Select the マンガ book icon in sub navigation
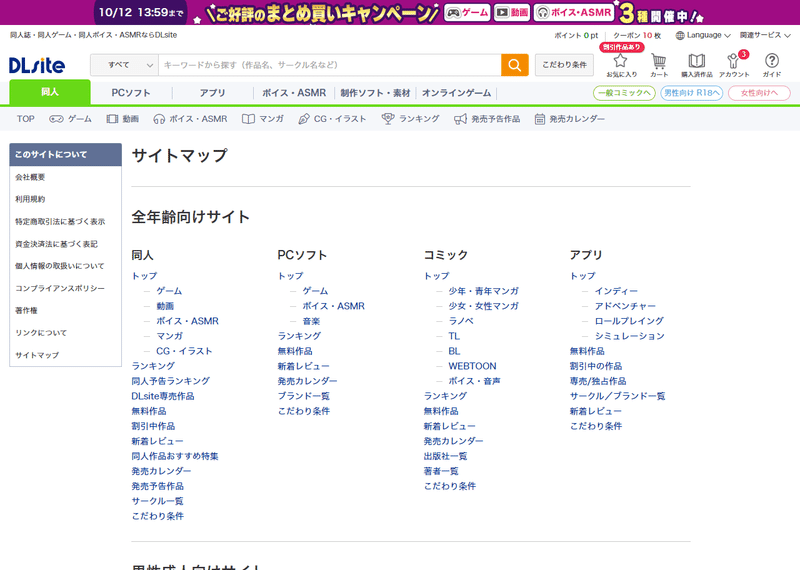The height and width of the screenshot is (570, 800). click(x=248, y=119)
